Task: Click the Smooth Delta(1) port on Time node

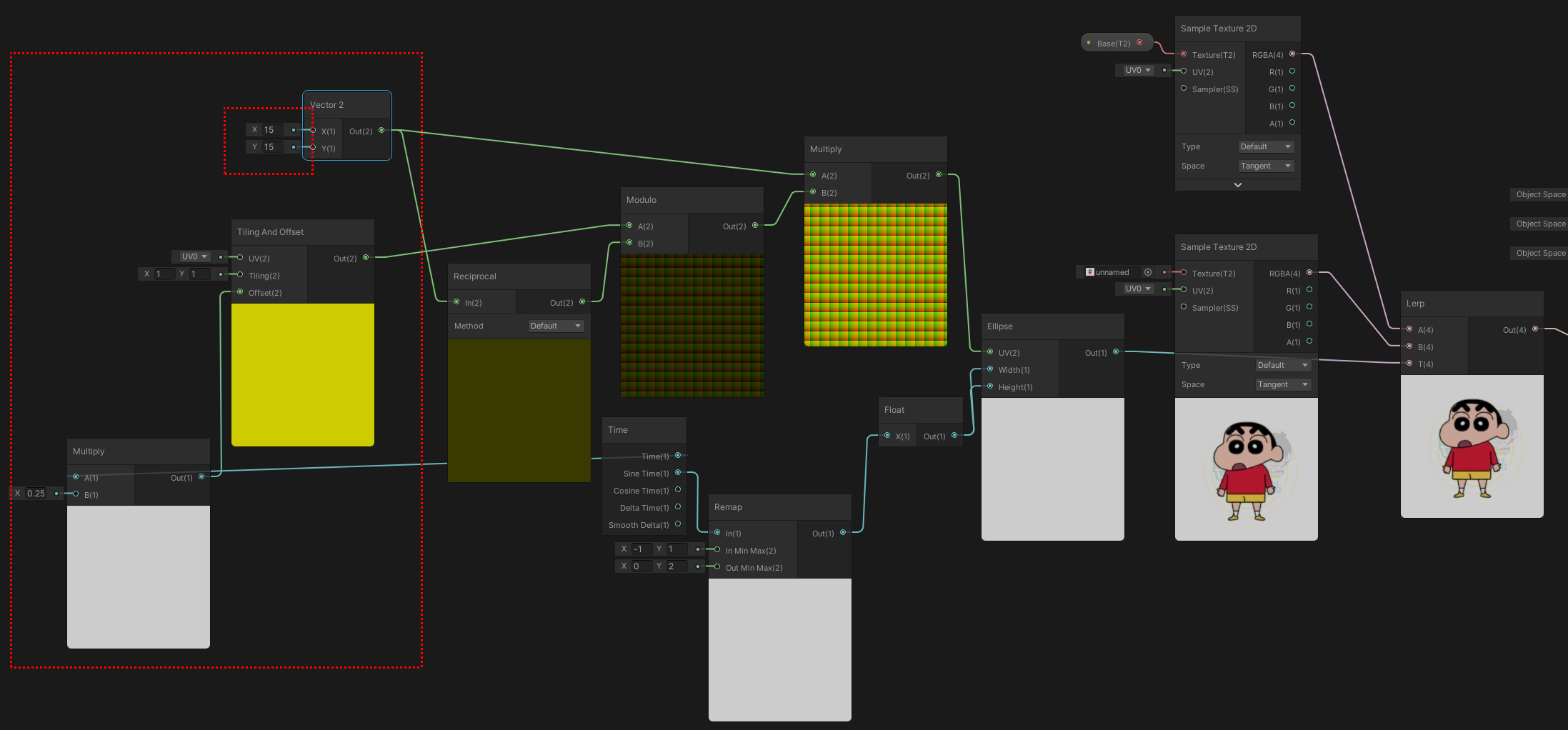Action: click(678, 524)
